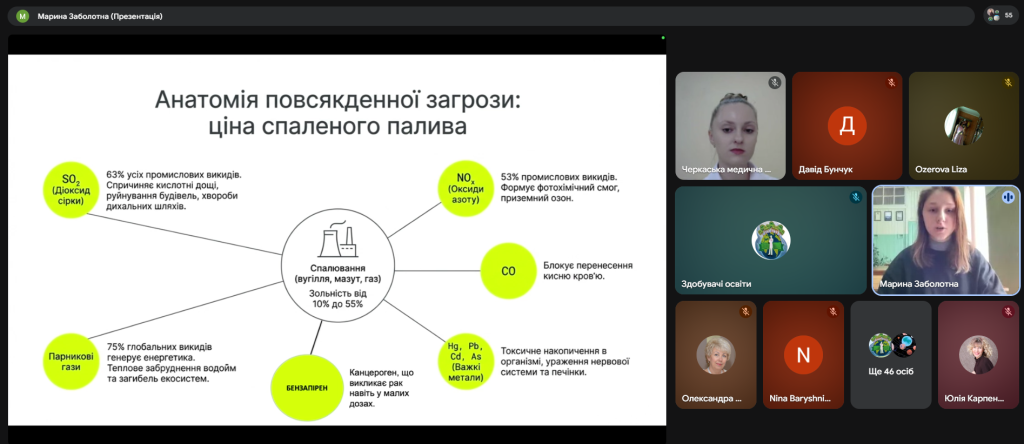The image size is (1024, 444).
Task: Click the Марина Заболотна (Презентація) title label
Action: point(100,16)
